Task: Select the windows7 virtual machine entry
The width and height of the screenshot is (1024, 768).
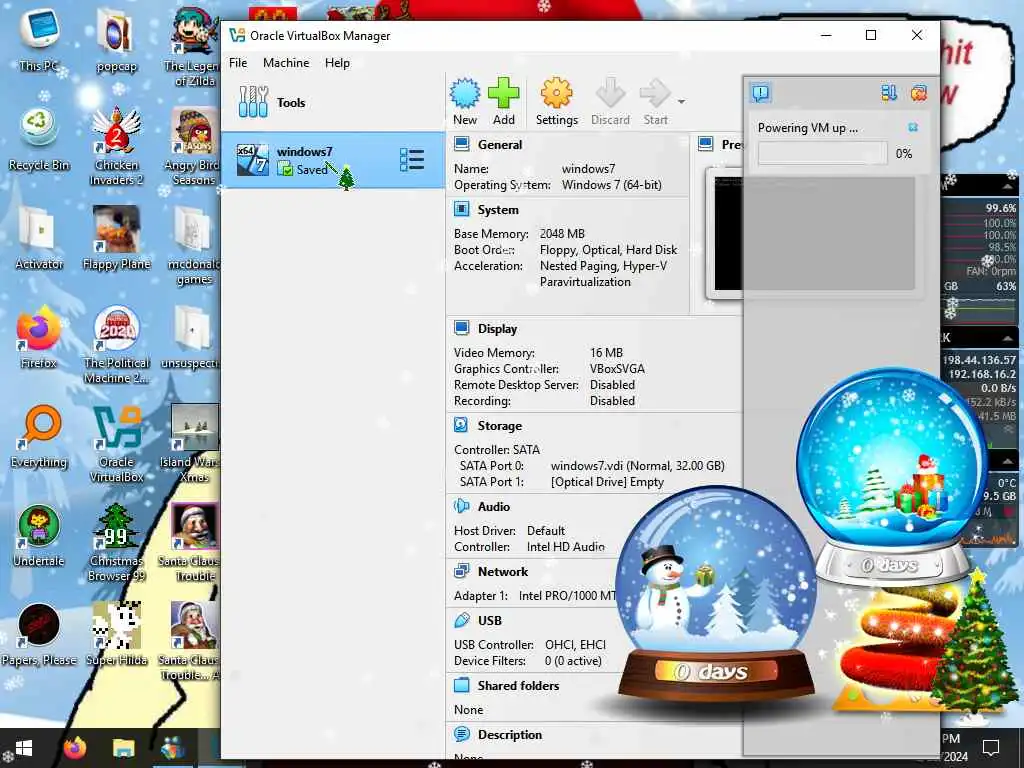Action: tap(333, 160)
